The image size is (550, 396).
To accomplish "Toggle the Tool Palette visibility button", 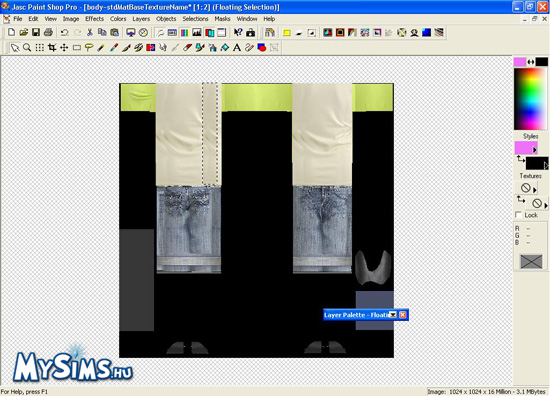I will coord(160,33).
